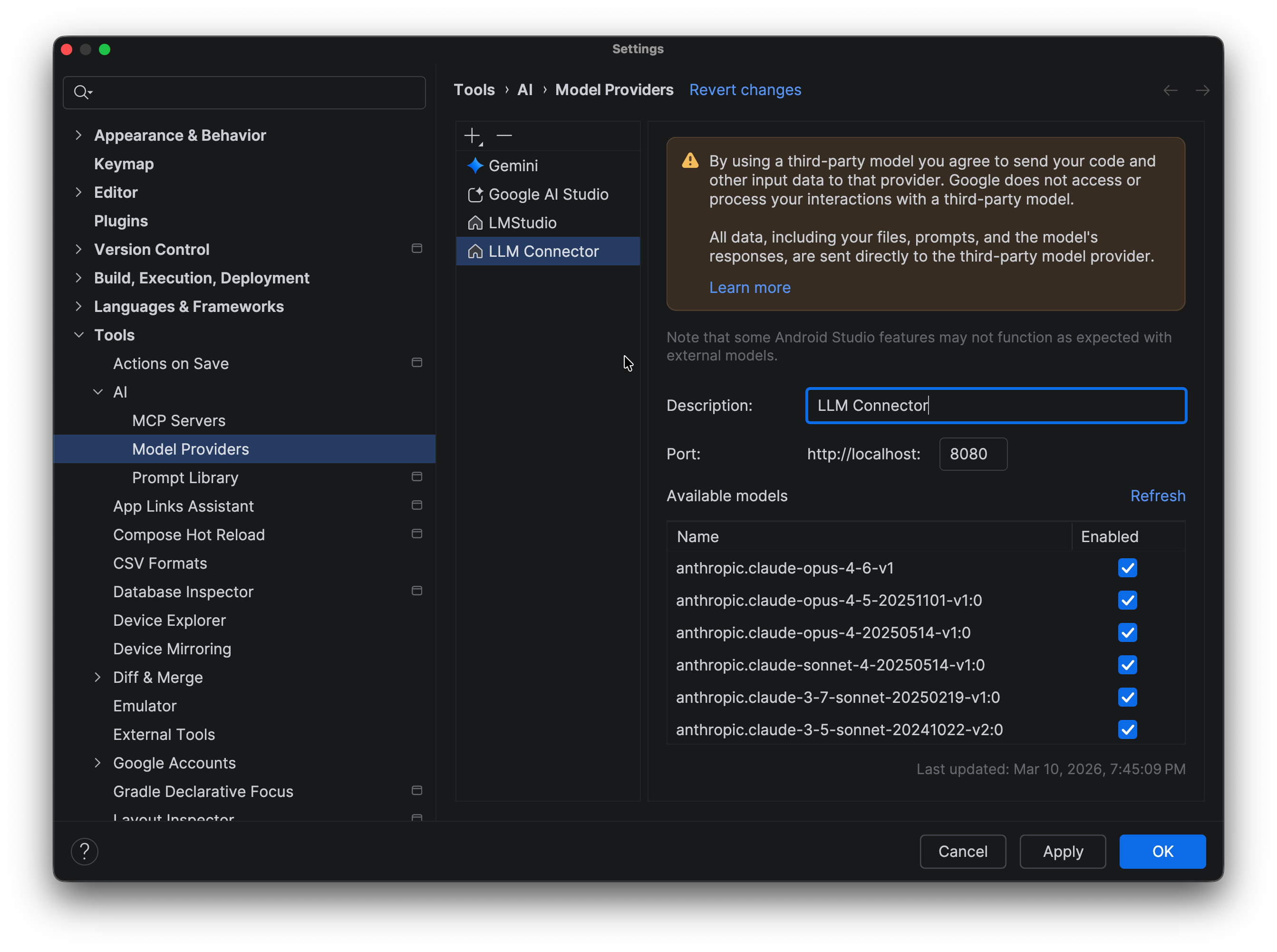The height and width of the screenshot is (952, 1277).
Task: Click the back navigation arrow
Action: point(1170,90)
